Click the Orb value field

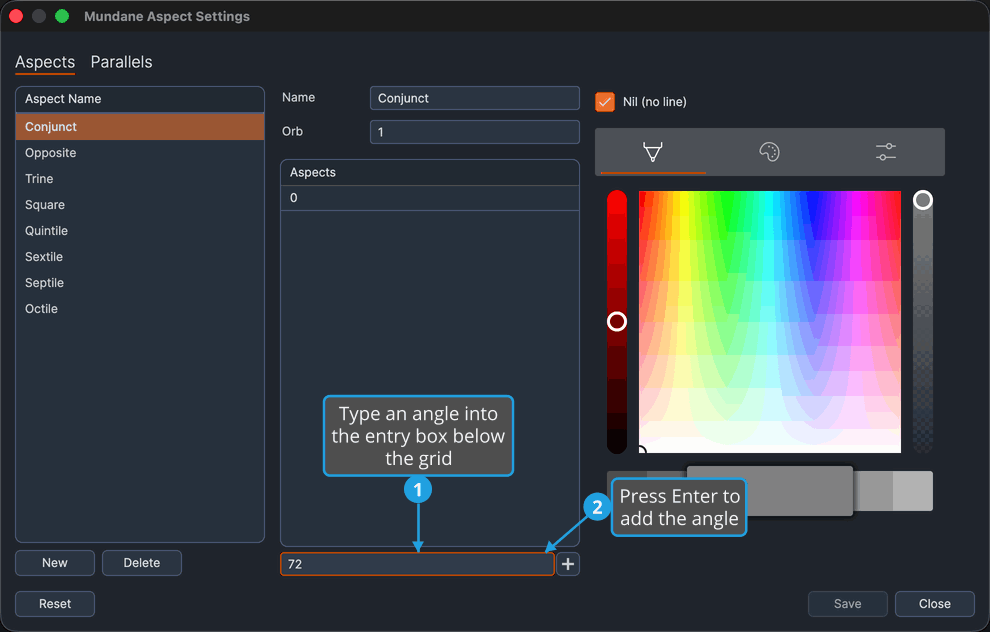[474, 132]
